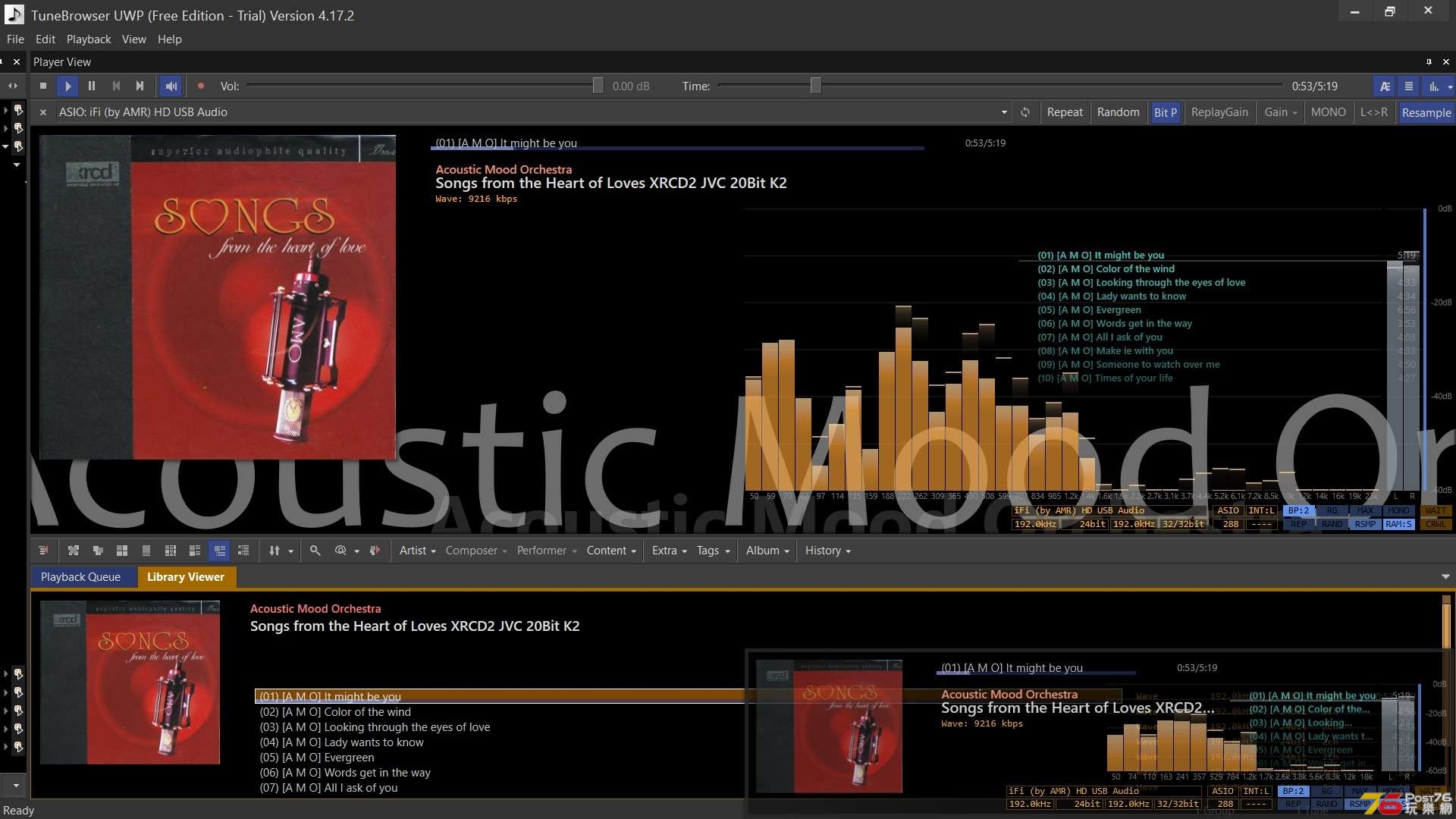1456x819 pixels.
Task: Switch to single column list view icon
Action: click(x=146, y=551)
